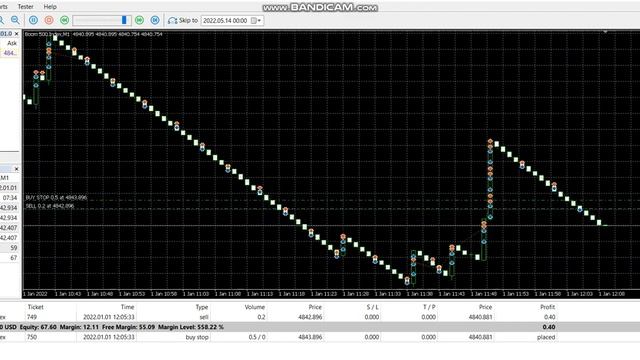Open the Help menu

click(50, 7)
